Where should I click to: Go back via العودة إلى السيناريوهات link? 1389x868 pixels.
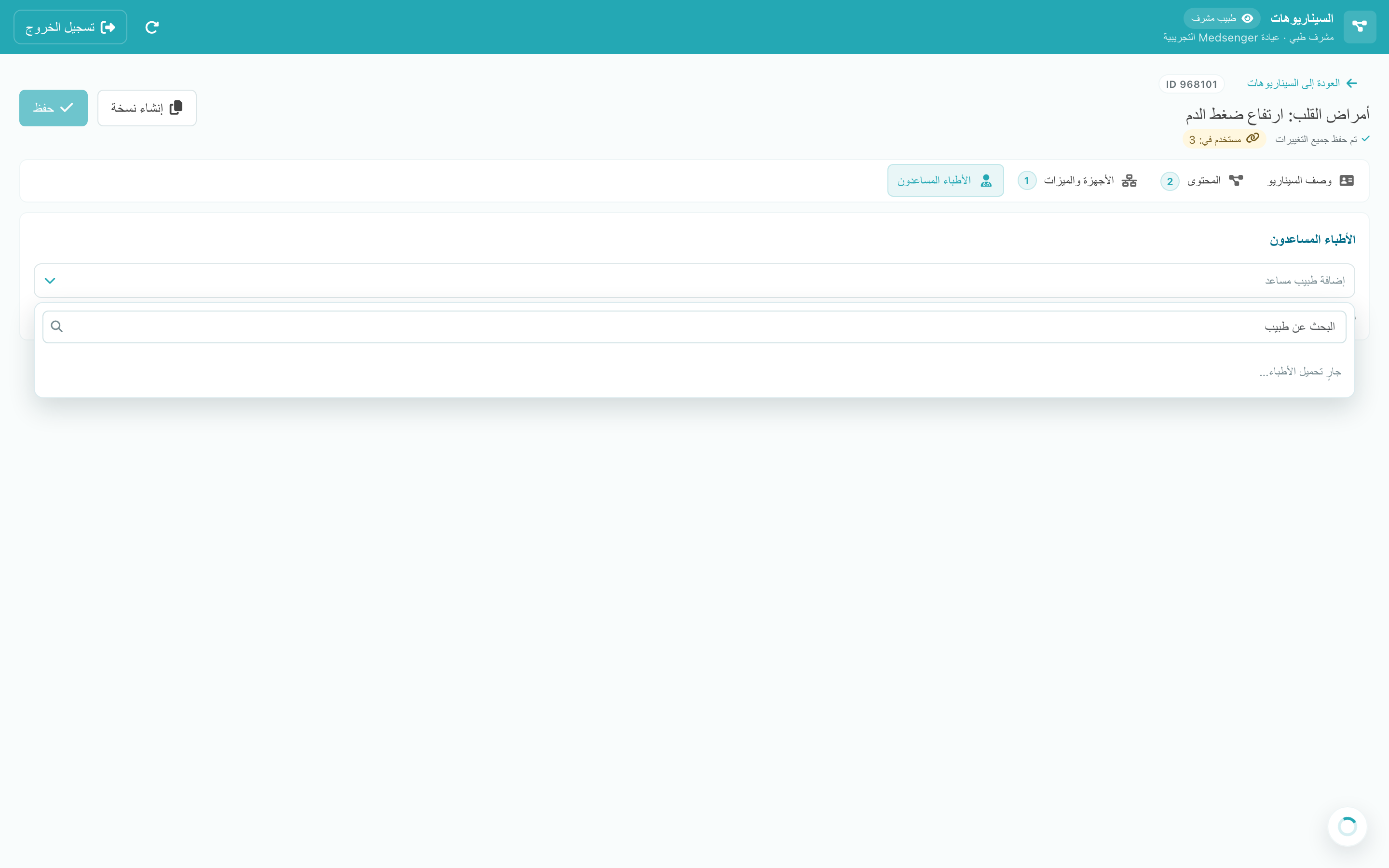pyautogui.click(x=1302, y=83)
